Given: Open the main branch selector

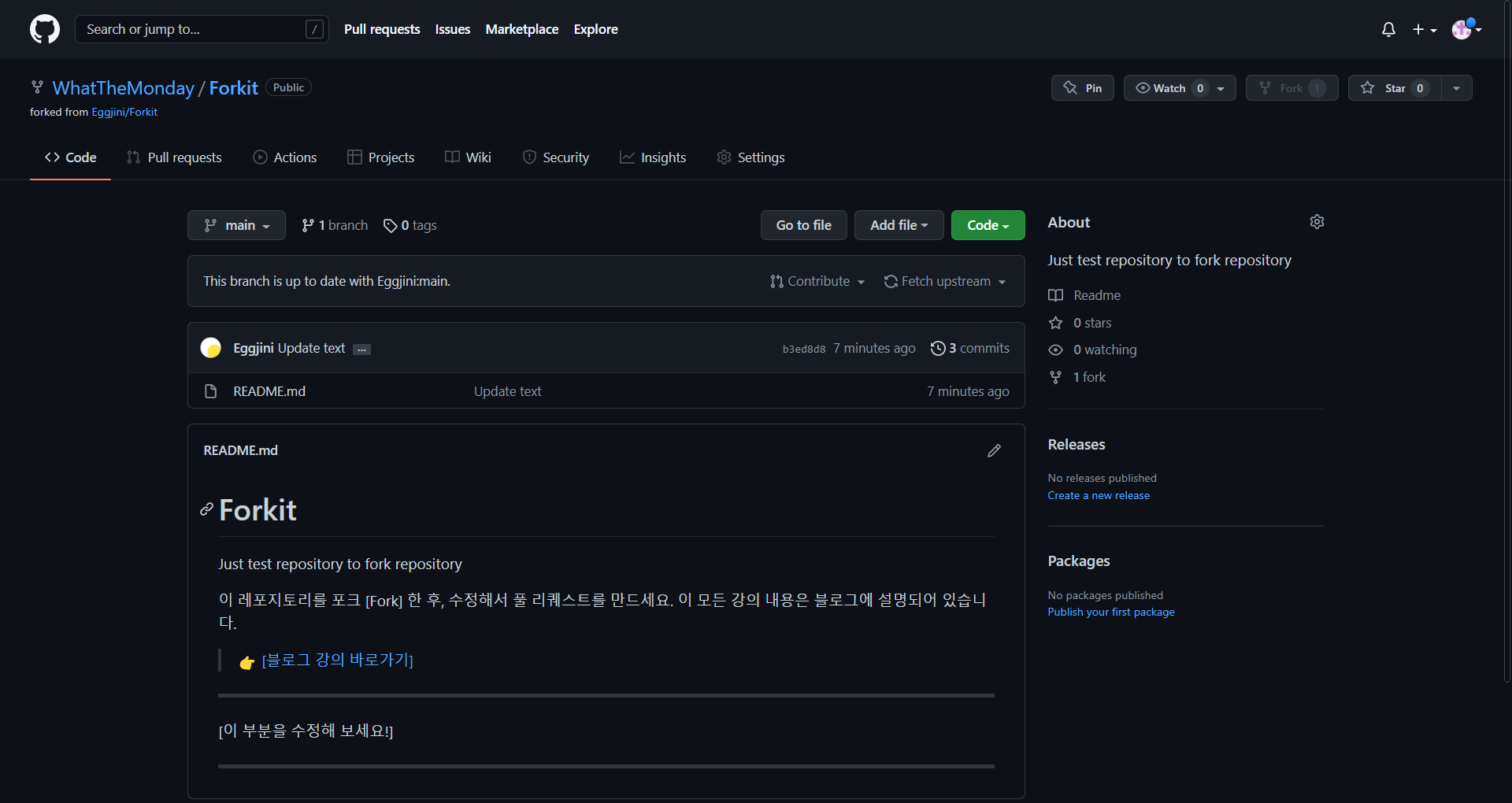Looking at the screenshot, I should point(236,225).
